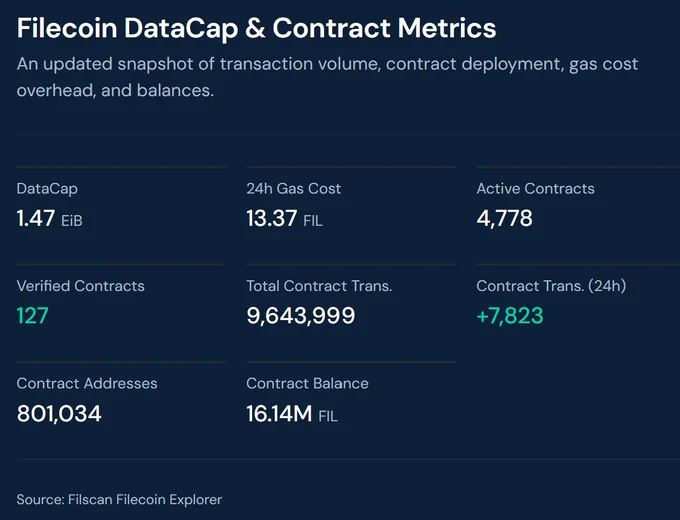Select the Contract Addresses label

(87, 383)
